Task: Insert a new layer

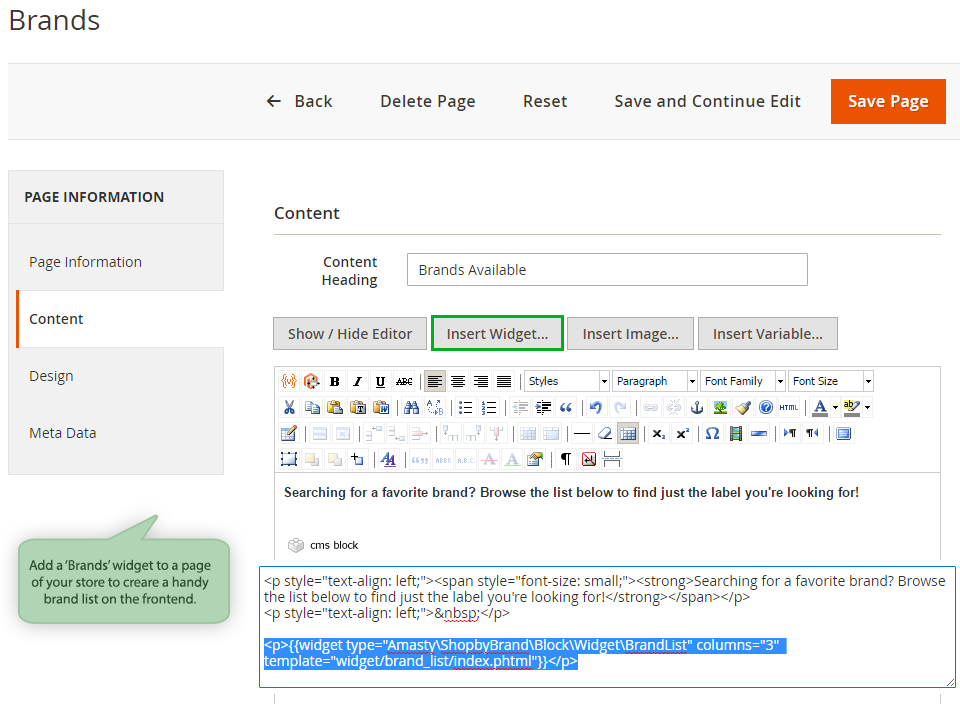Action: tap(289, 459)
